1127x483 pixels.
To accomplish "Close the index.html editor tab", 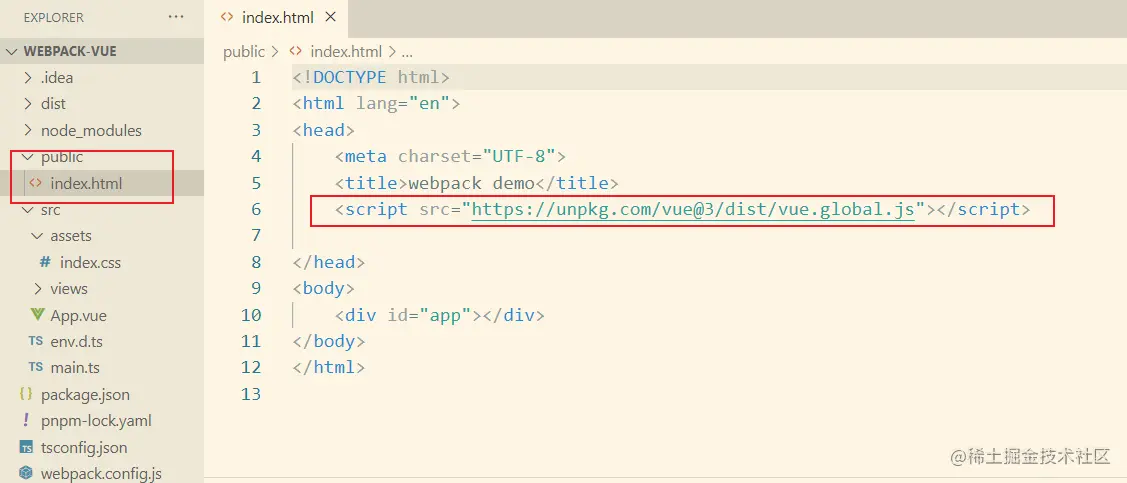I will [331, 17].
